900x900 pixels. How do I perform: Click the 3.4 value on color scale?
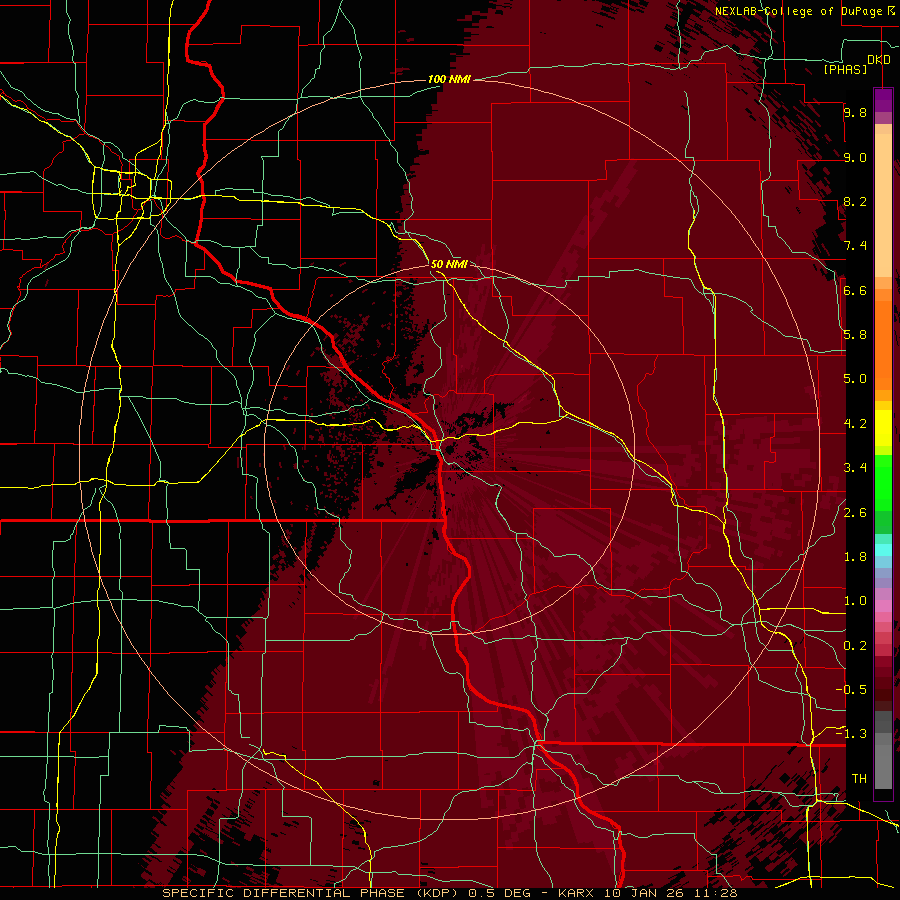tap(855, 468)
